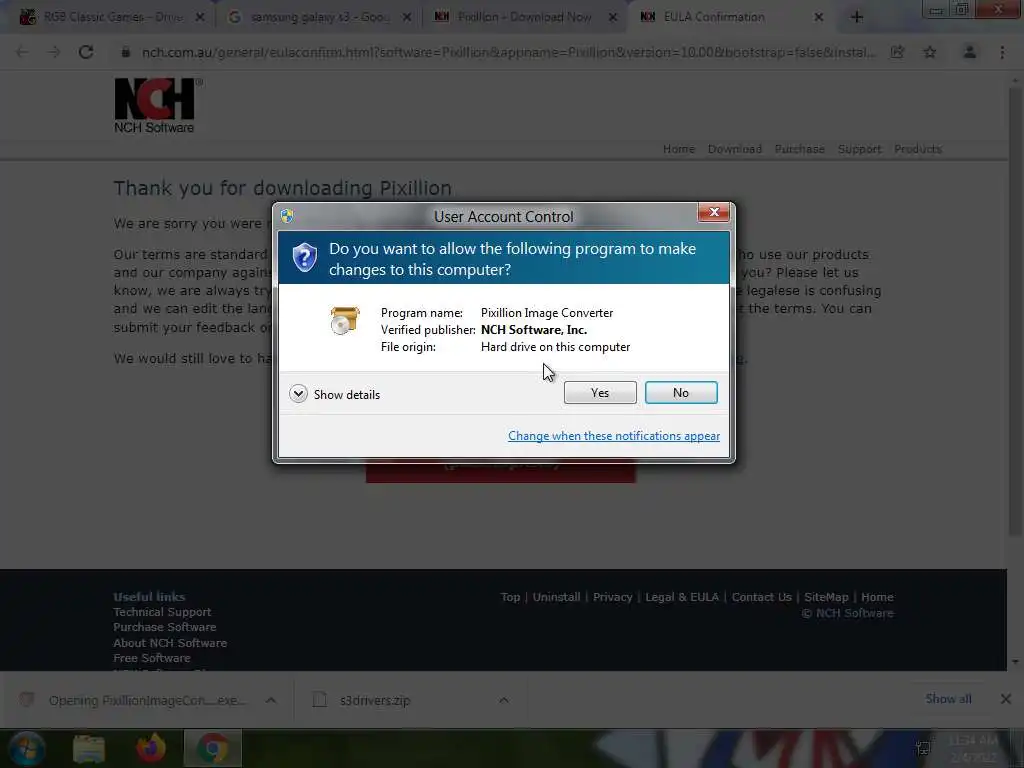Open Technical Support useful link
Viewport: 1024px width, 768px height.
162,612
